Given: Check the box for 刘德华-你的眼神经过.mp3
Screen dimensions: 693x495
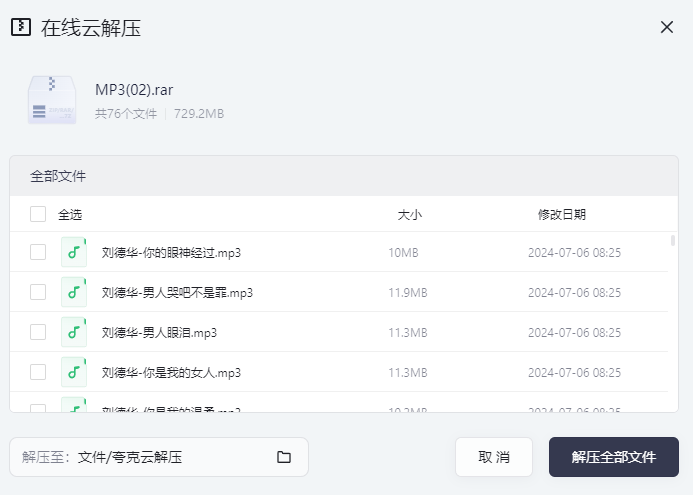Looking at the screenshot, I should pyautogui.click(x=38, y=252).
